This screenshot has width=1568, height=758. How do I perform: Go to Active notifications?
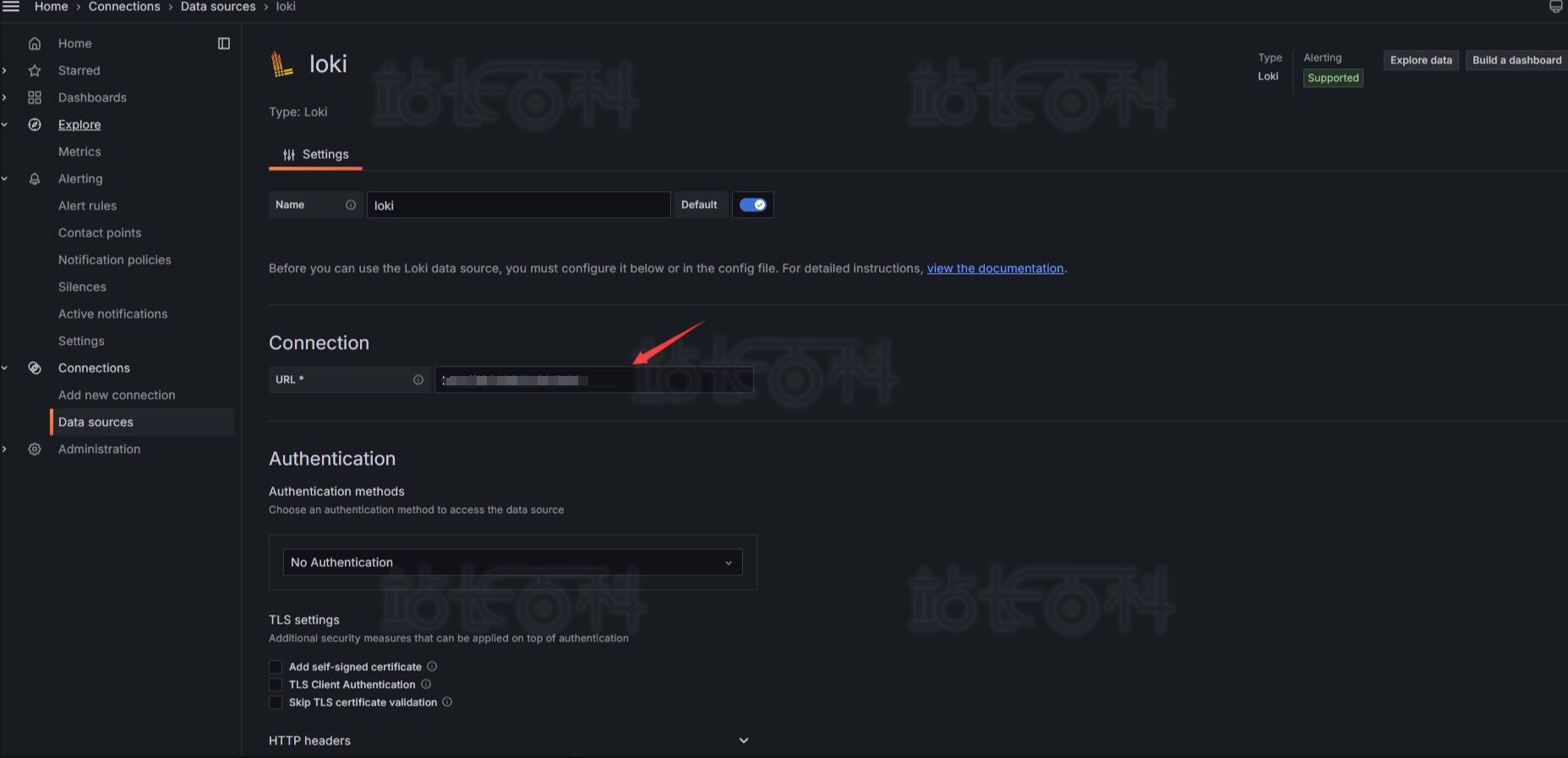pos(113,314)
